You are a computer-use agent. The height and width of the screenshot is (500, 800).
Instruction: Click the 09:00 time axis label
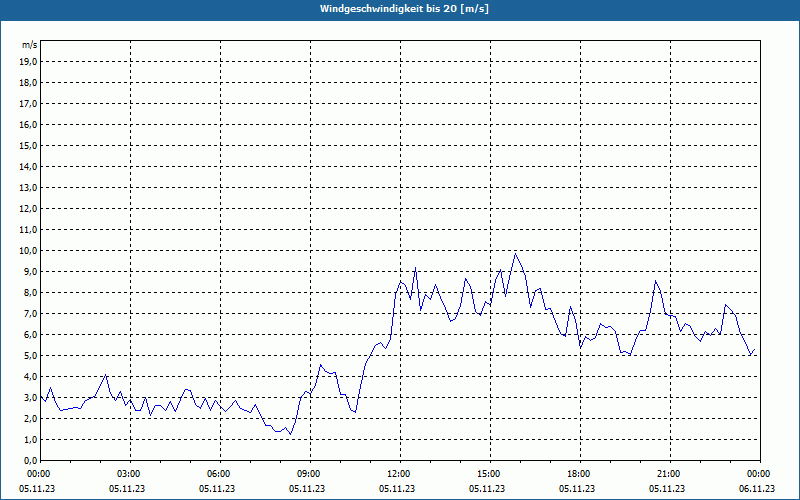310,474
